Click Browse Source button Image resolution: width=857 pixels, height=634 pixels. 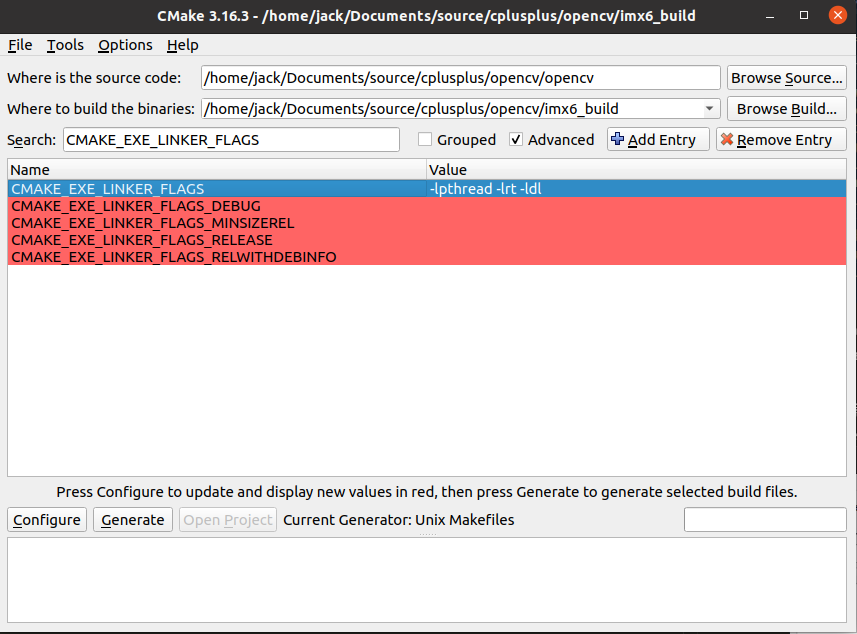pyautogui.click(x=786, y=78)
